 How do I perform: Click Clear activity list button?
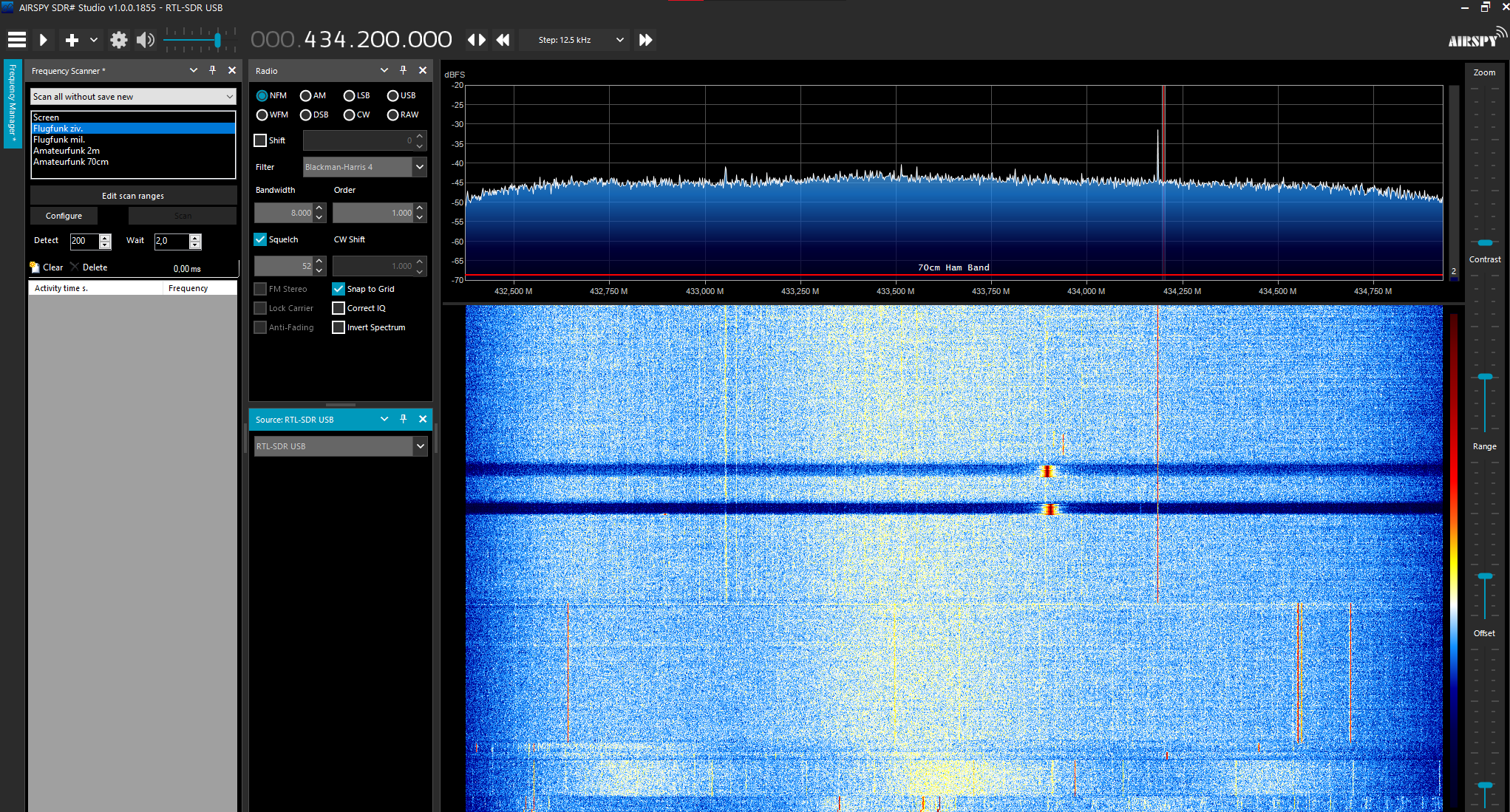coord(47,267)
